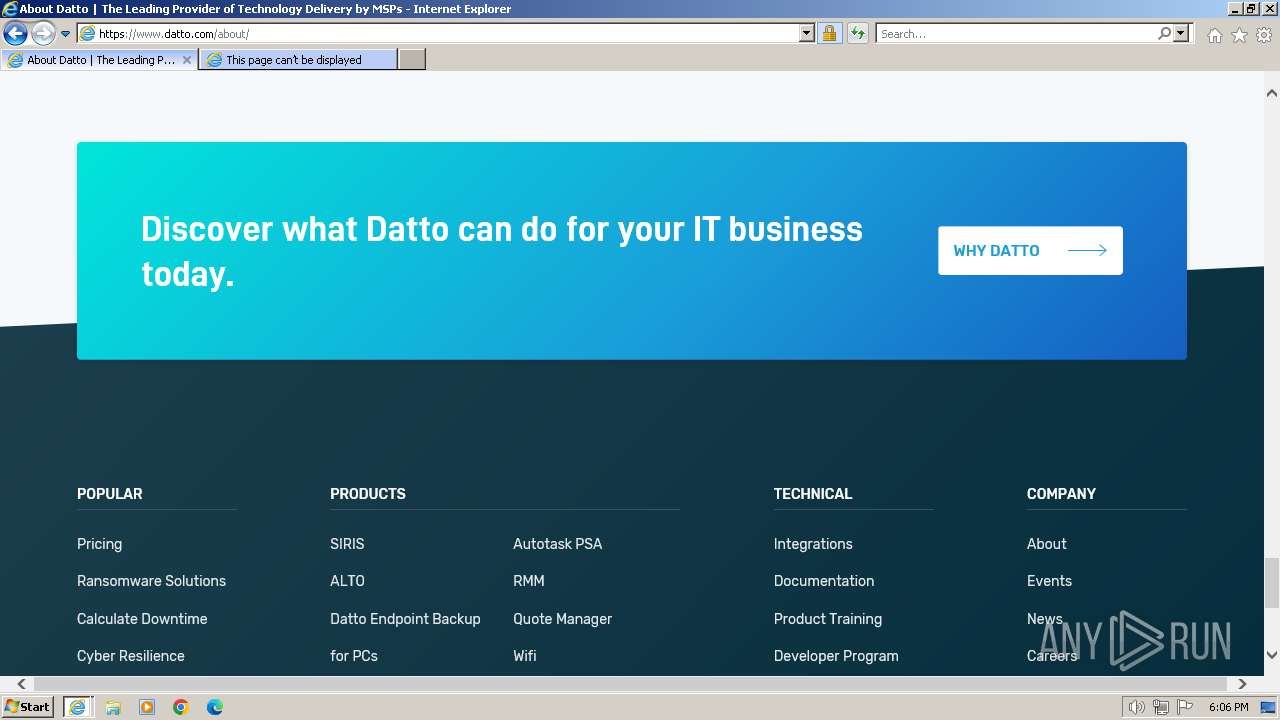The image size is (1280, 720).
Task: Open File Explorer from taskbar
Action: coord(113,707)
